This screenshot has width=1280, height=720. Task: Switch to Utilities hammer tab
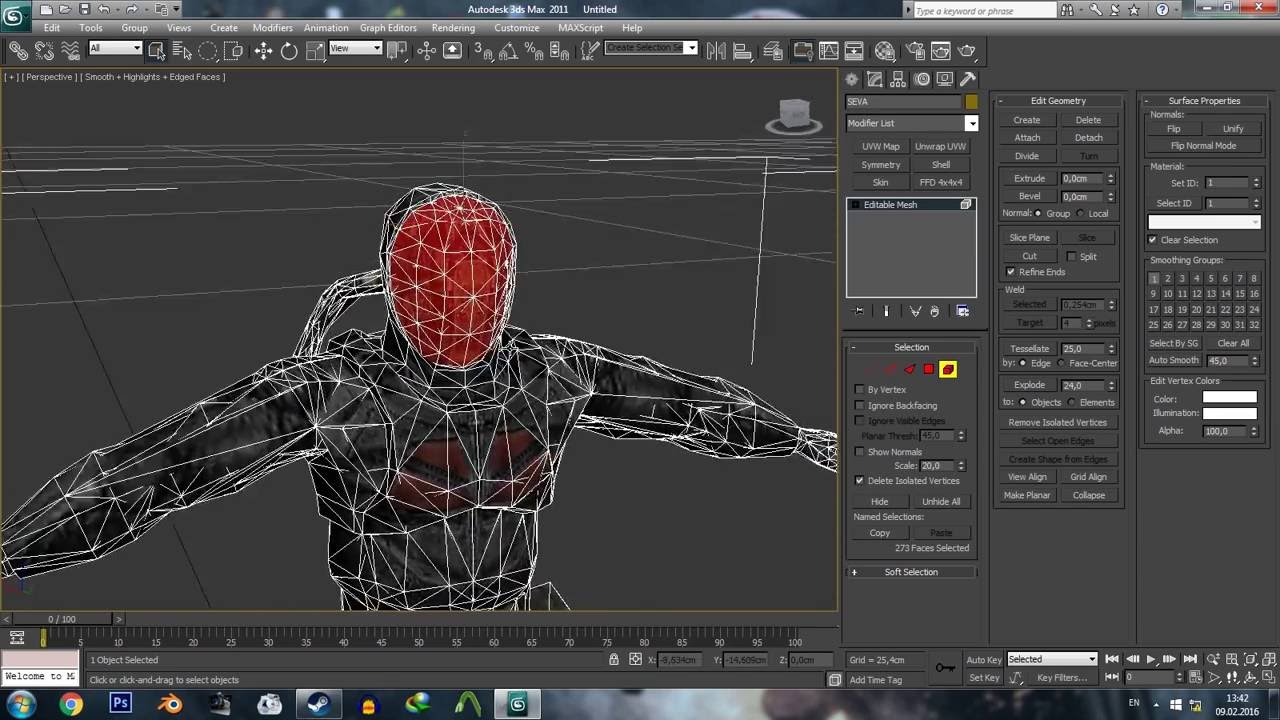pyautogui.click(x=968, y=79)
